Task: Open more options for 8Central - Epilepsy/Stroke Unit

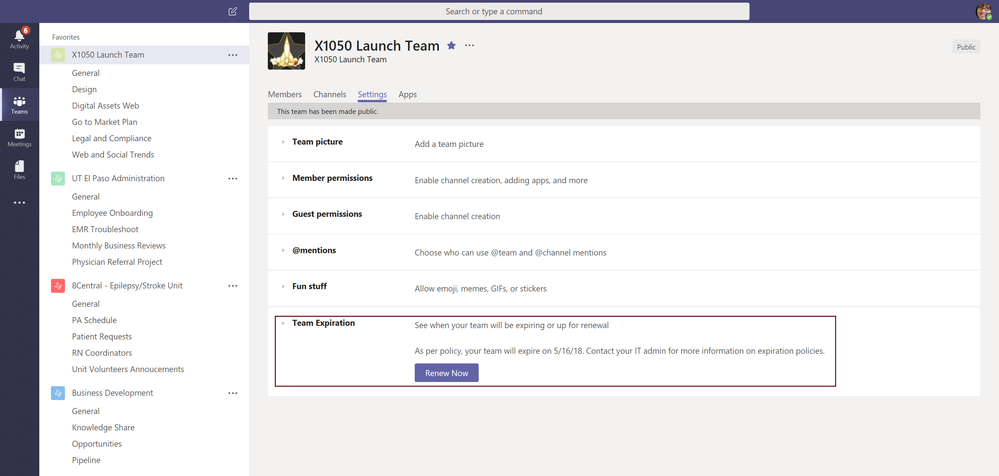Action: pyautogui.click(x=233, y=285)
